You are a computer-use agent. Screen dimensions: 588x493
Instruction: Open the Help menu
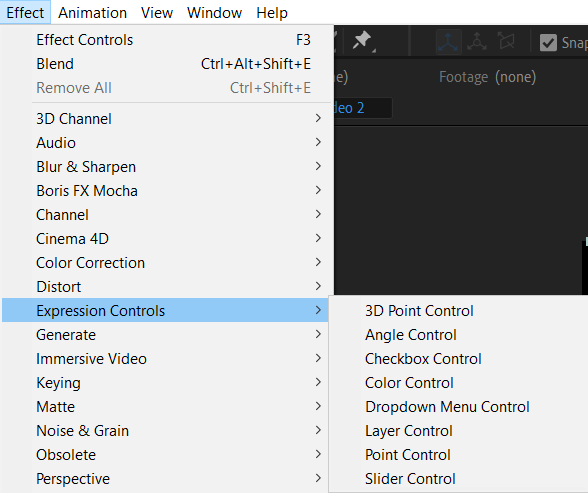pyautogui.click(x=272, y=13)
